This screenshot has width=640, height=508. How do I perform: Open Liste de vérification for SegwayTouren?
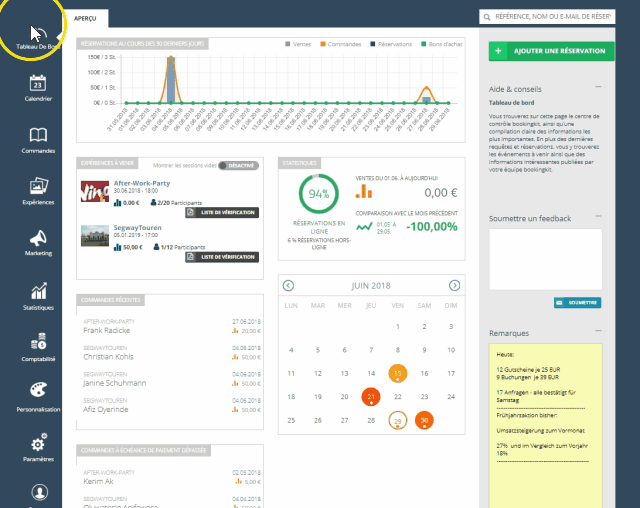pos(222,257)
